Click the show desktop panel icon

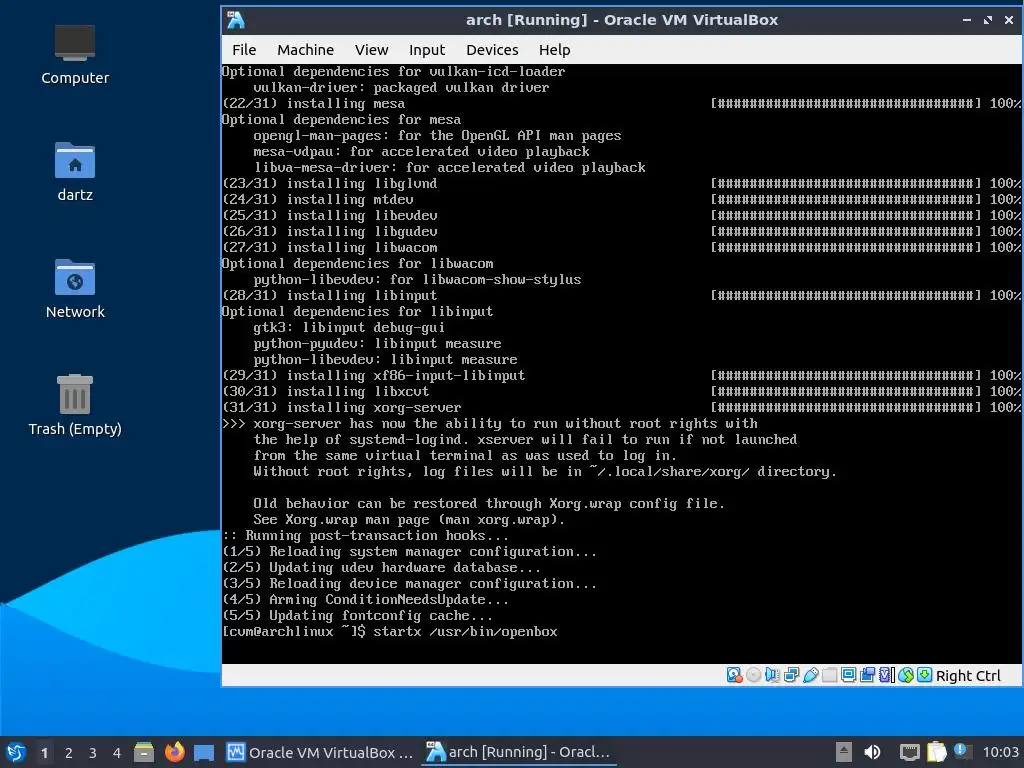tap(204, 752)
